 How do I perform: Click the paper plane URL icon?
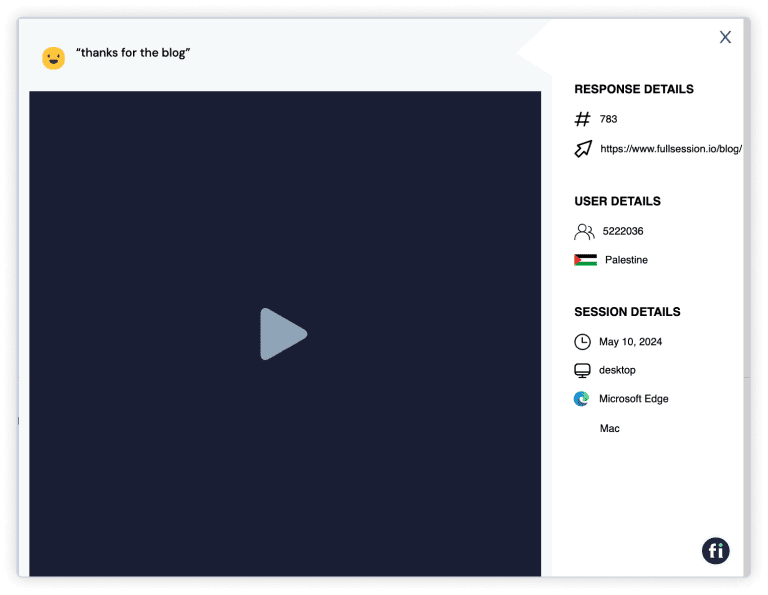pos(583,149)
